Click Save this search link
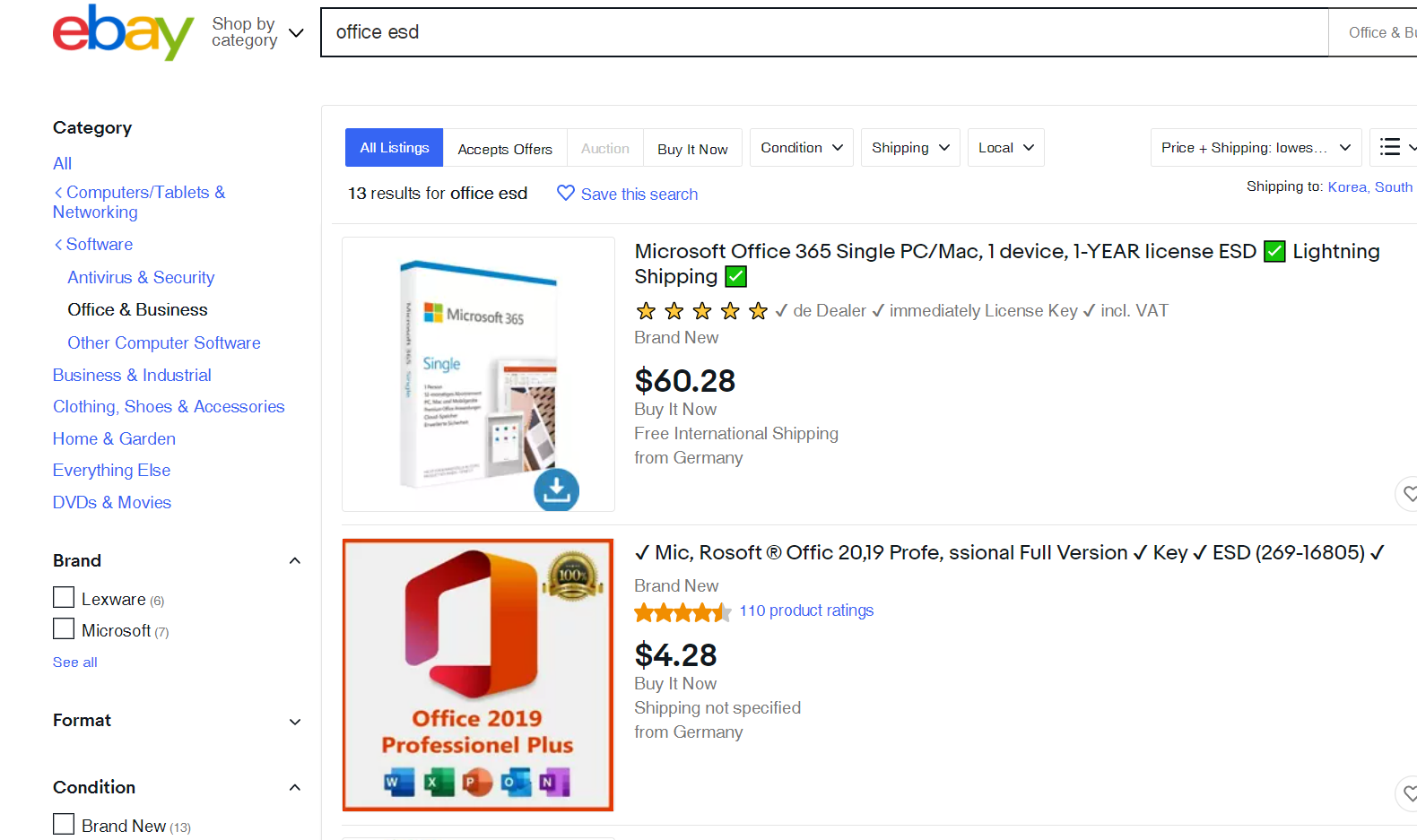1417x840 pixels. [x=639, y=194]
